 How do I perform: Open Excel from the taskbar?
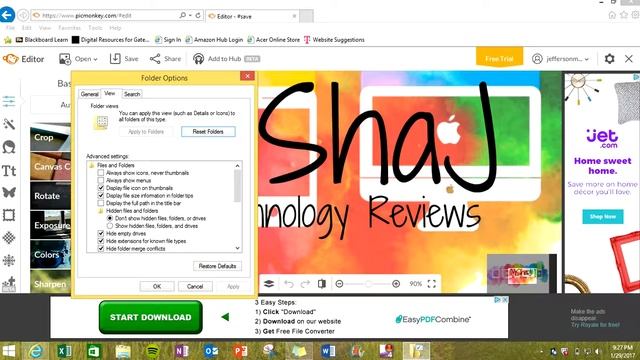click(x=64, y=351)
